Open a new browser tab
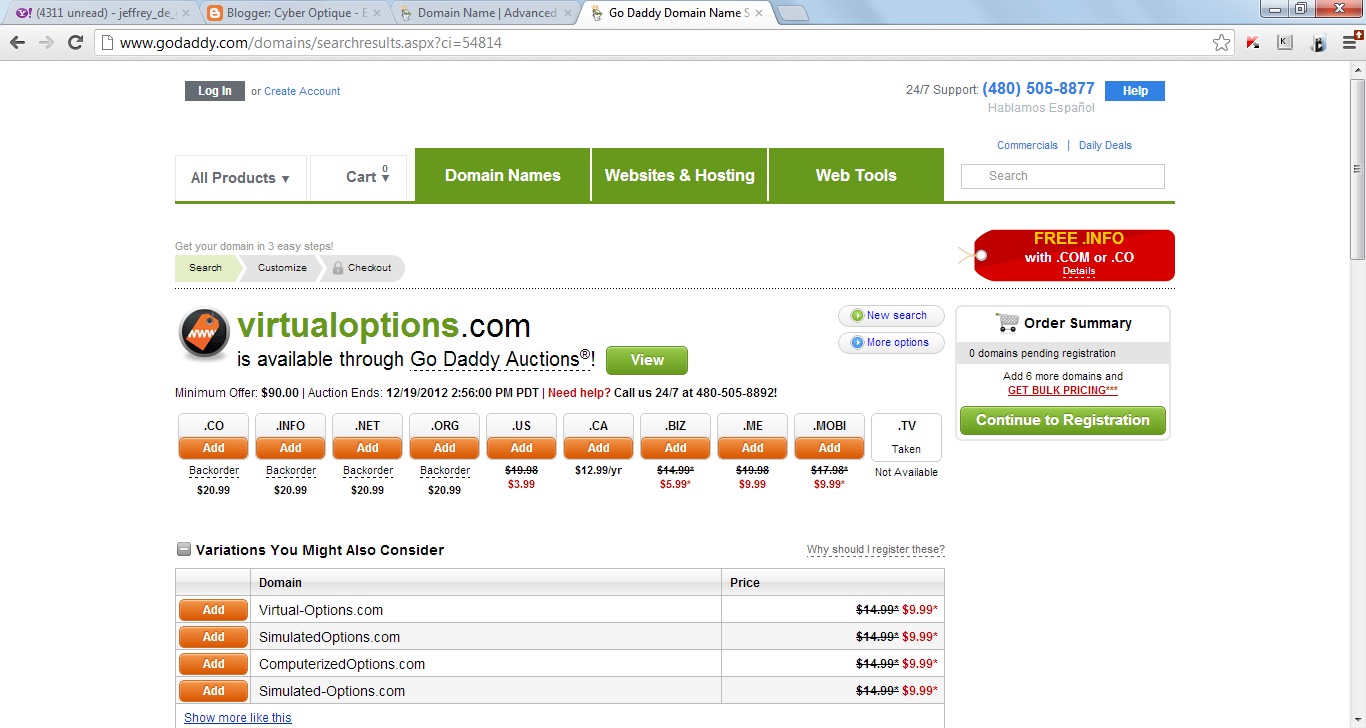 click(792, 13)
